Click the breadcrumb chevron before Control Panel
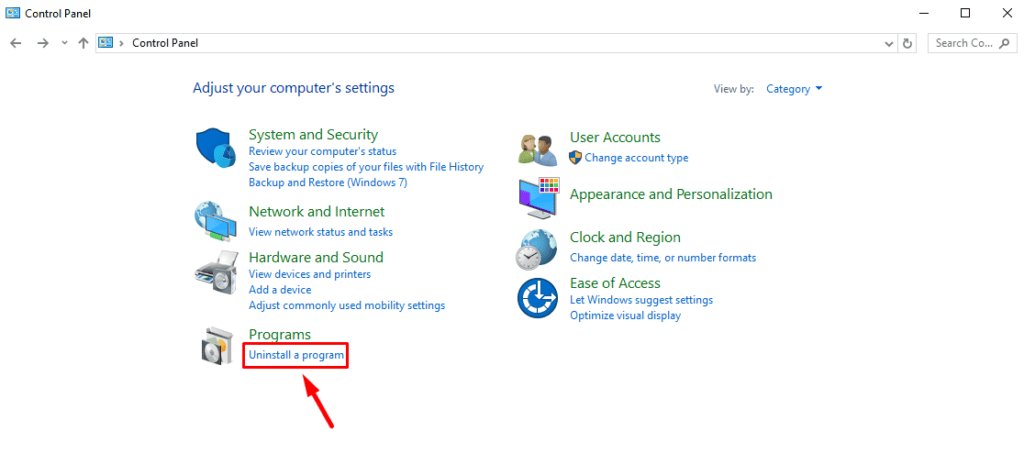This screenshot has width=1024, height=476. [121, 43]
